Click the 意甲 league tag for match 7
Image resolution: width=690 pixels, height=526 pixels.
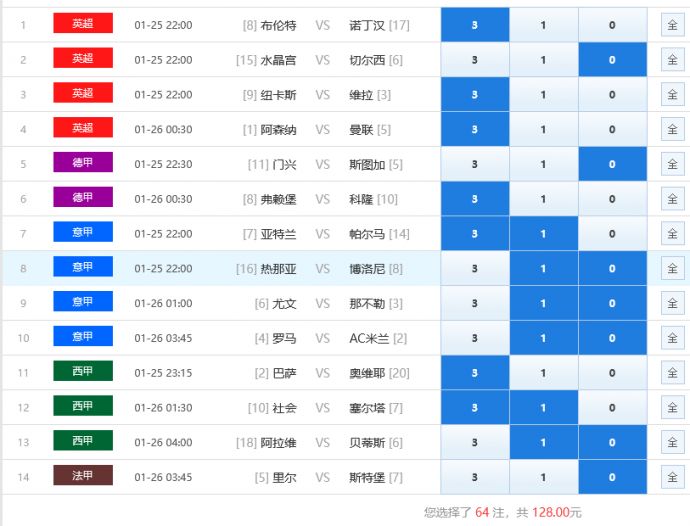click(83, 233)
